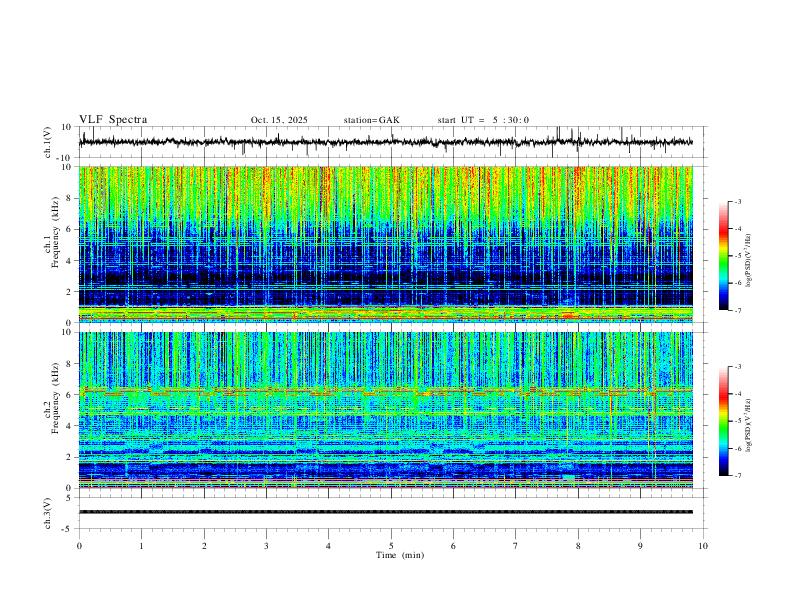The height and width of the screenshot is (612, 792).
Task: Click the ch.2 spectrogram panel
Action: click(x=386, y=410)
